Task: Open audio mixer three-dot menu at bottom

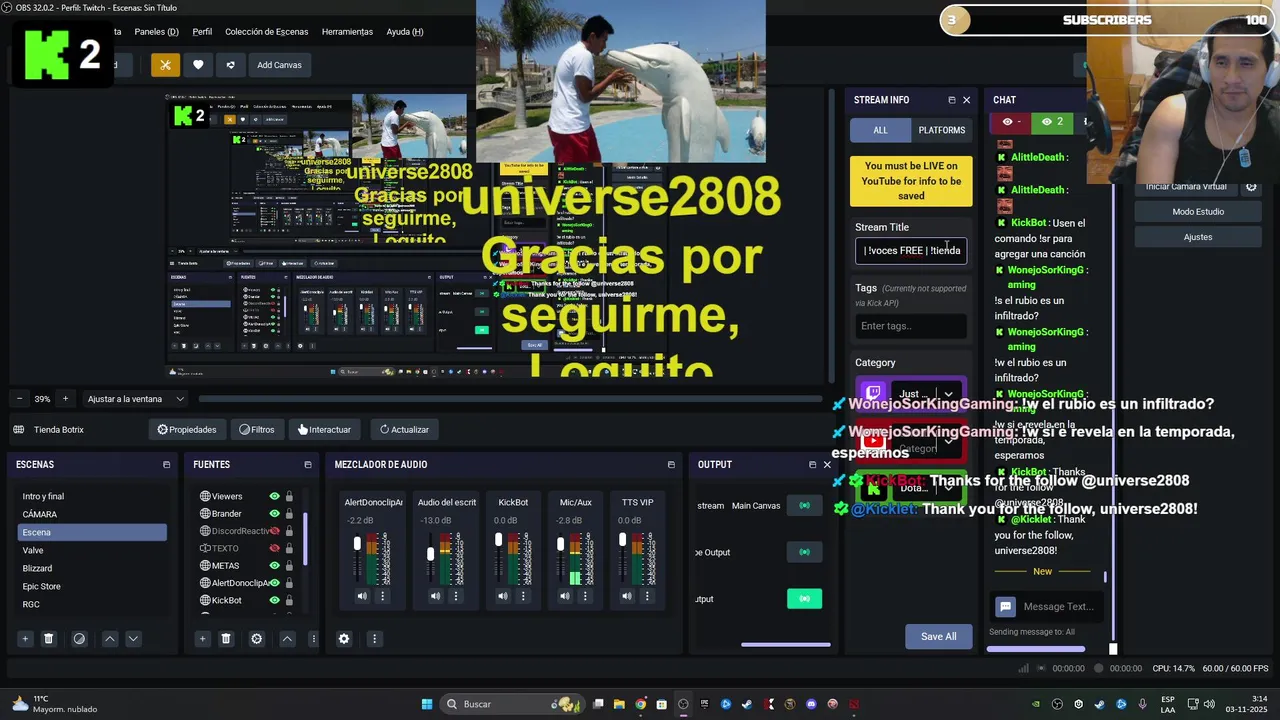Action: tap(374, 639)
